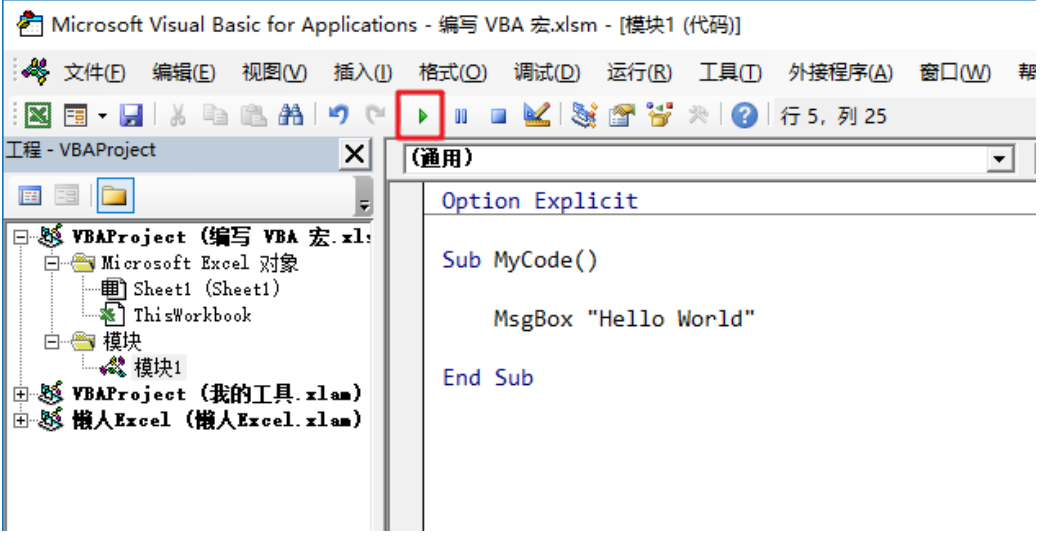
Task: Collapse the Microsoft Excel 对象 folder
Action: point(52,263)
